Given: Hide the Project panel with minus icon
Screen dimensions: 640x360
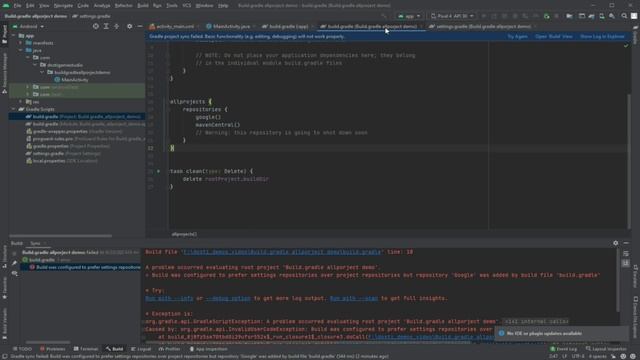Looking at the screenshot, I should 140,26.
